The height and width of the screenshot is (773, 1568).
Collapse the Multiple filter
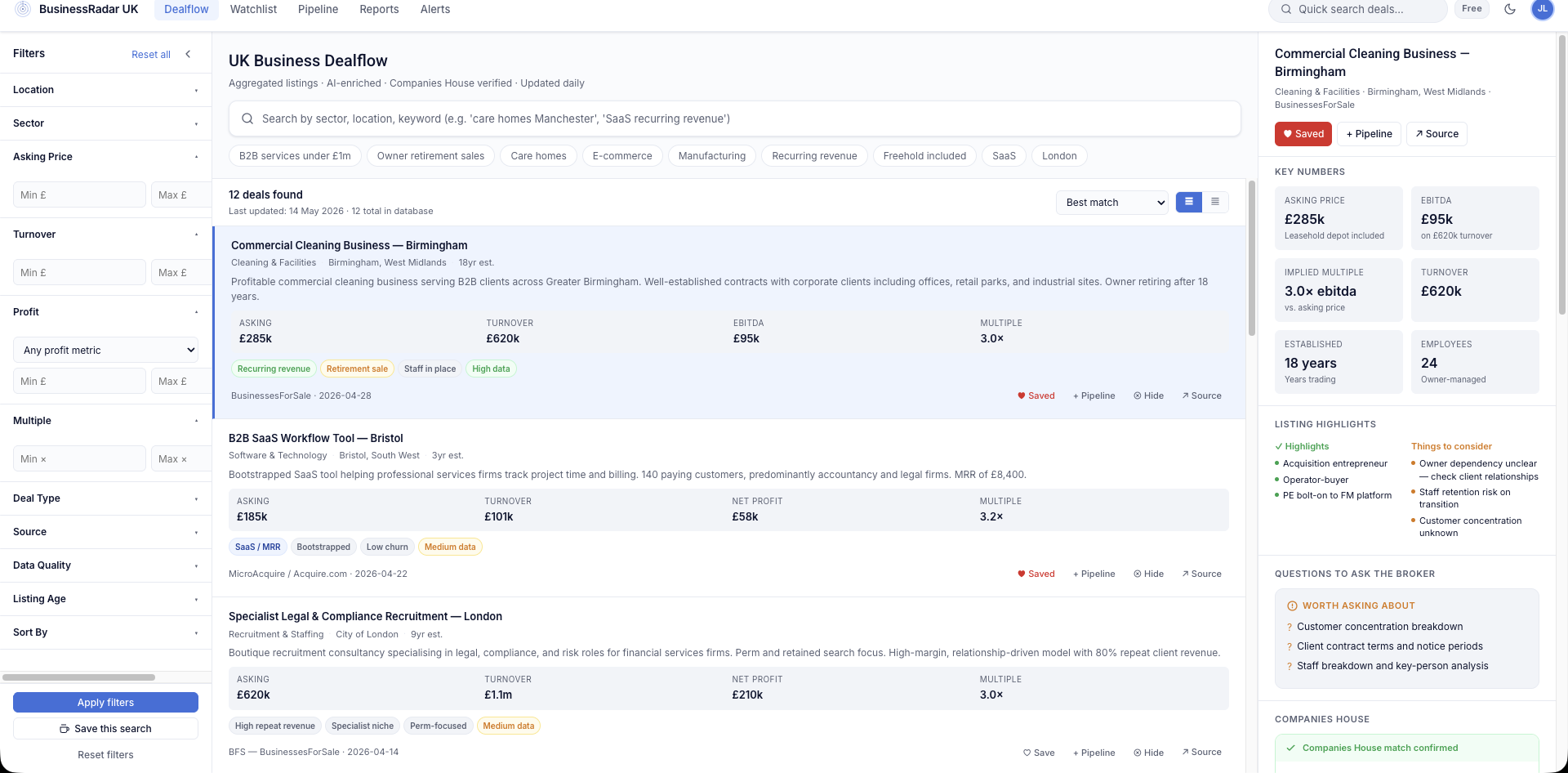pyautogui.click(x=105, y=421)
